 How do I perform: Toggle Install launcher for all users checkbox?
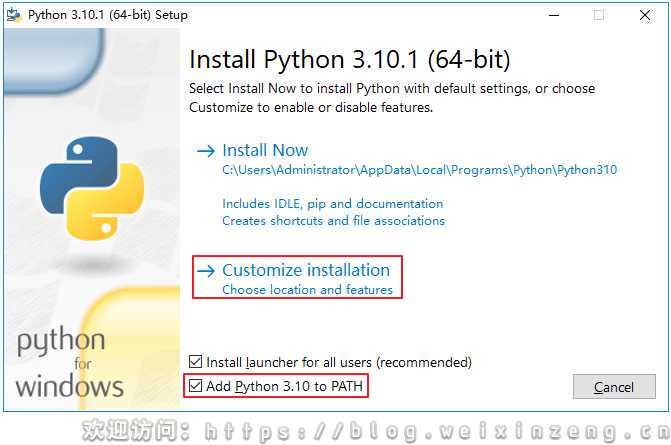[x=195, y=362]
